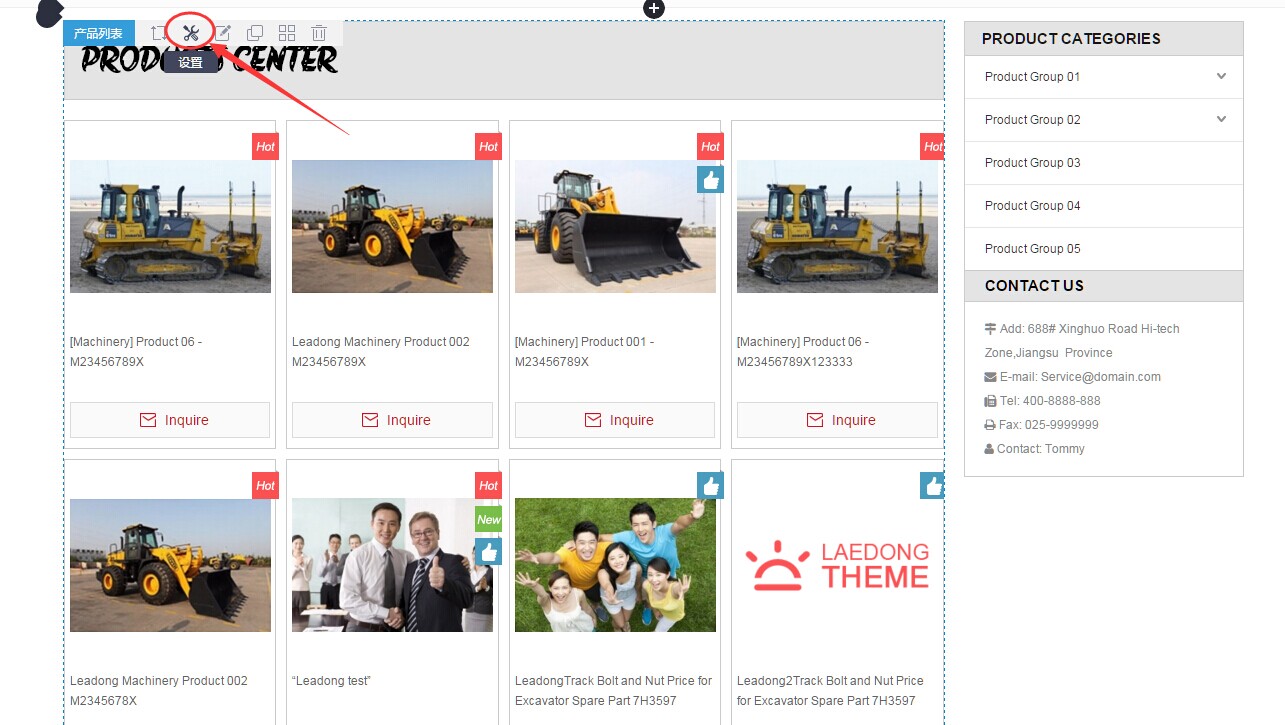Click the swap arrows icon in toolbar
Image resolution: width=1285 pixels, height=725 pixels.
tap(158, 33)
